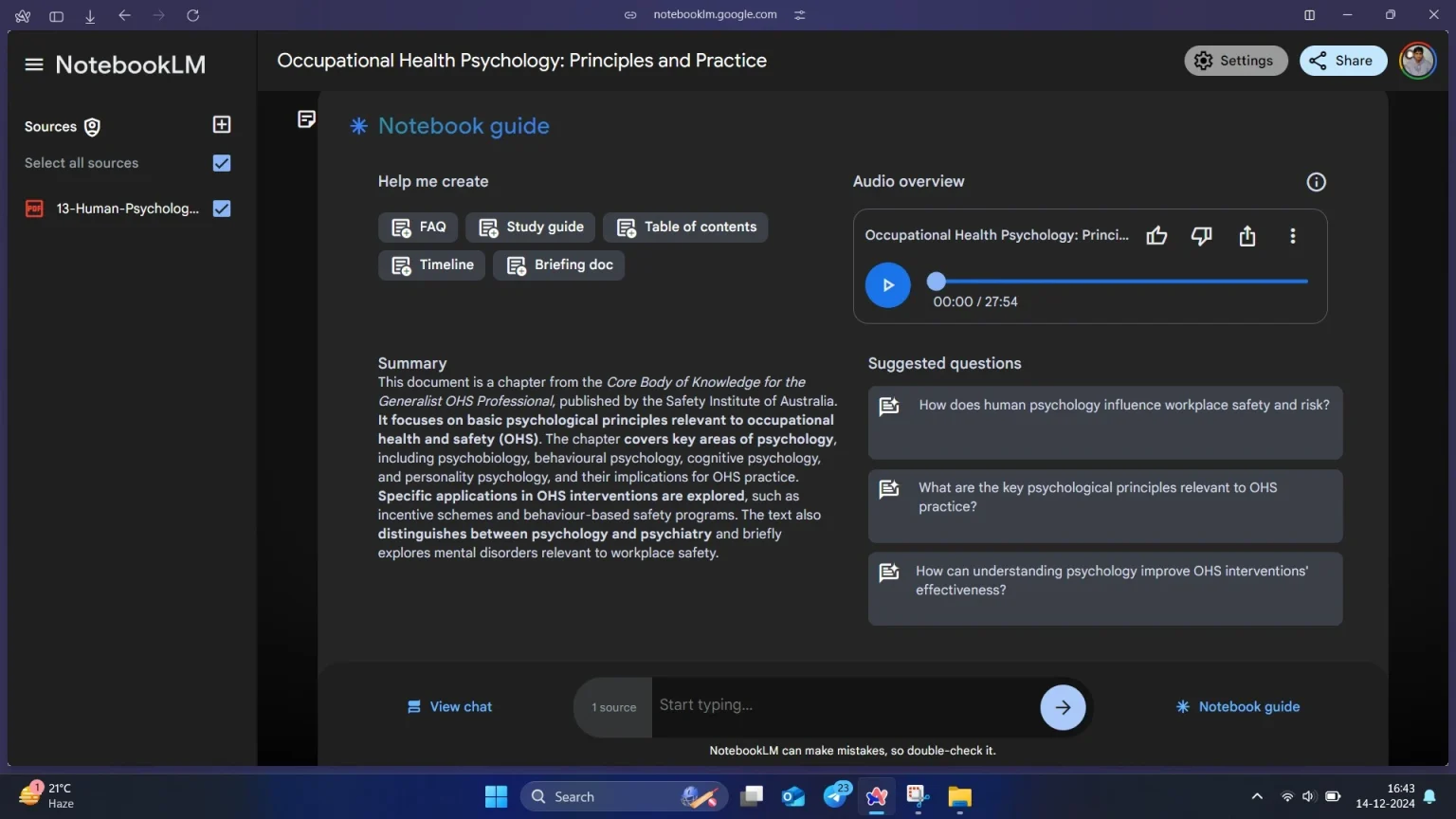Click the notebook title to rename

[x=521, y=61]
